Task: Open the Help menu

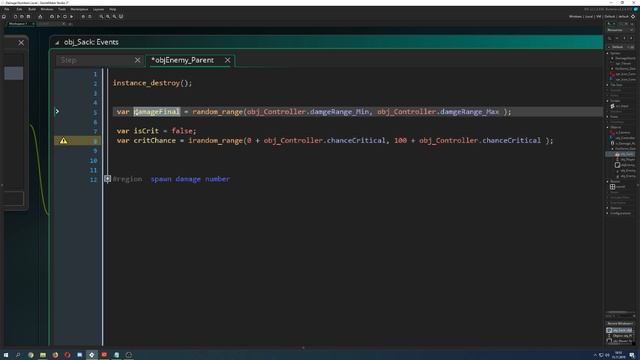Action: [113, 9]
